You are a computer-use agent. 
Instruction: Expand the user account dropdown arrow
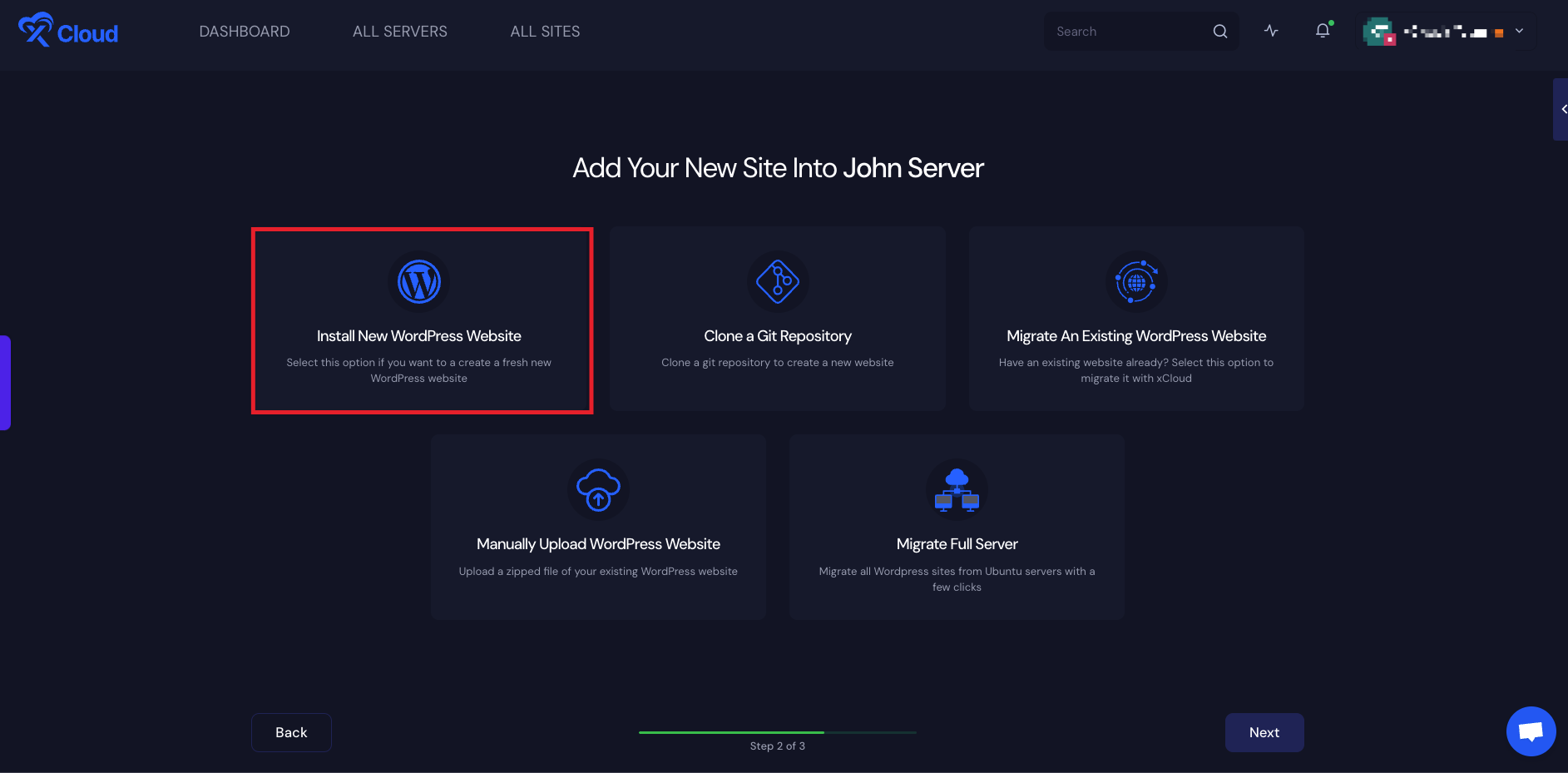(1519, 31)
